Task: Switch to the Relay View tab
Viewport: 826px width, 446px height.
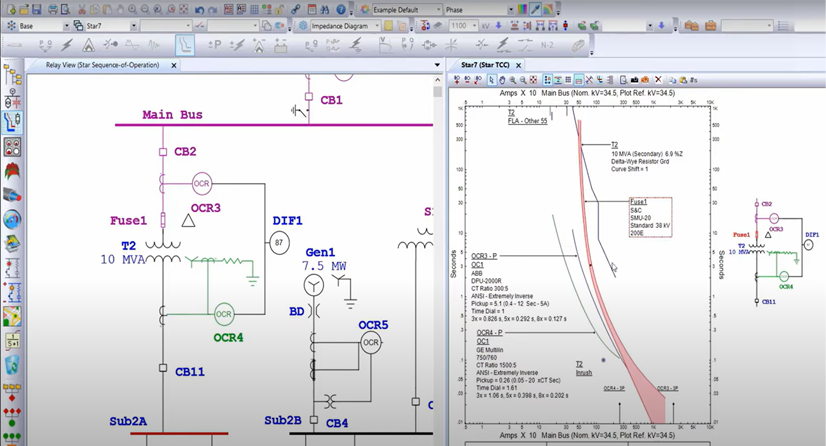Action: pos(100,64)
